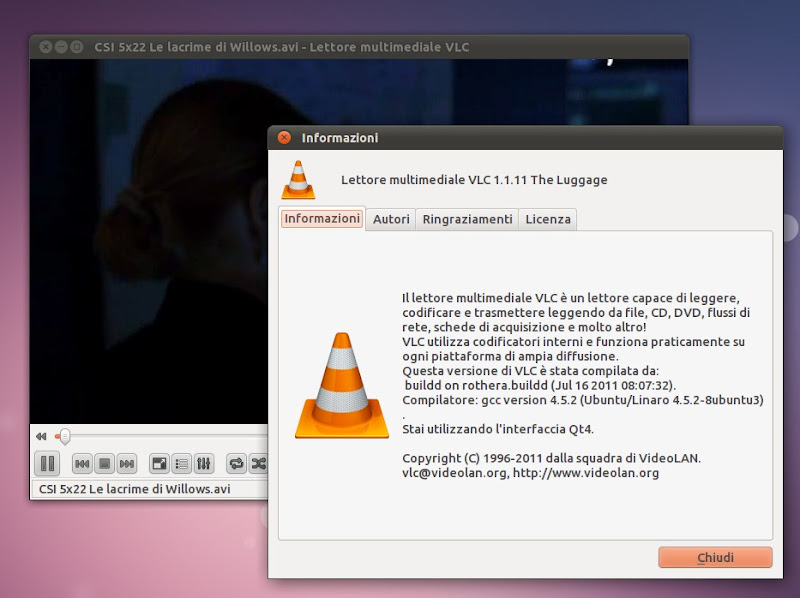Show the playlist icon in VLC
Viewport: 800px width, 598px height.
[x=182, y=464]
